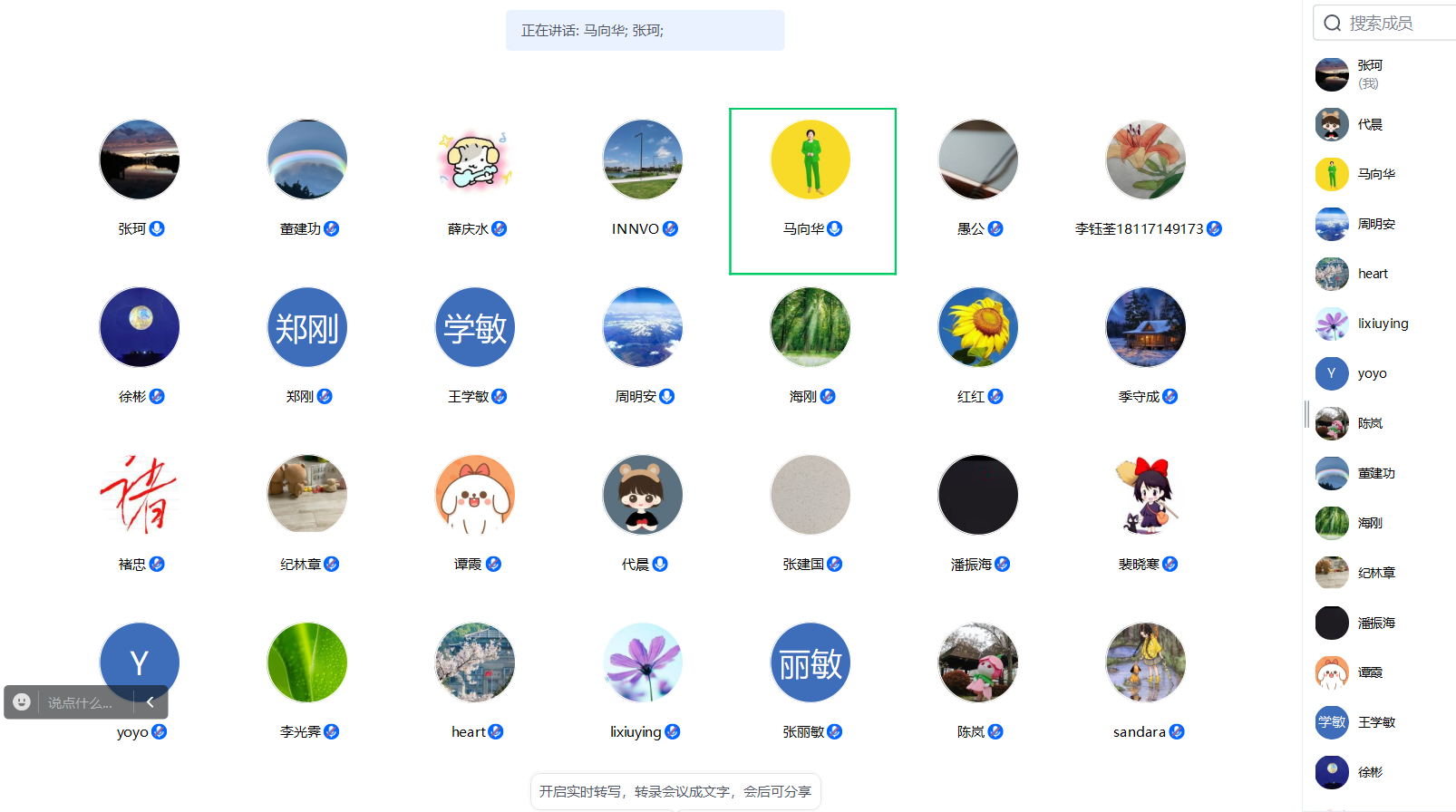Click the mic icon beside 周明安 in grid
The height and width of the screenshot is (812, 1456).
click(667, 397)
